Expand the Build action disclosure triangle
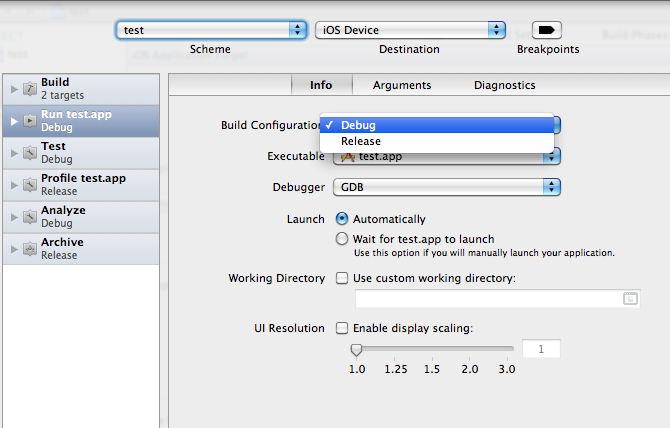This screenshot has height=428, width=670. coord(14,89)
